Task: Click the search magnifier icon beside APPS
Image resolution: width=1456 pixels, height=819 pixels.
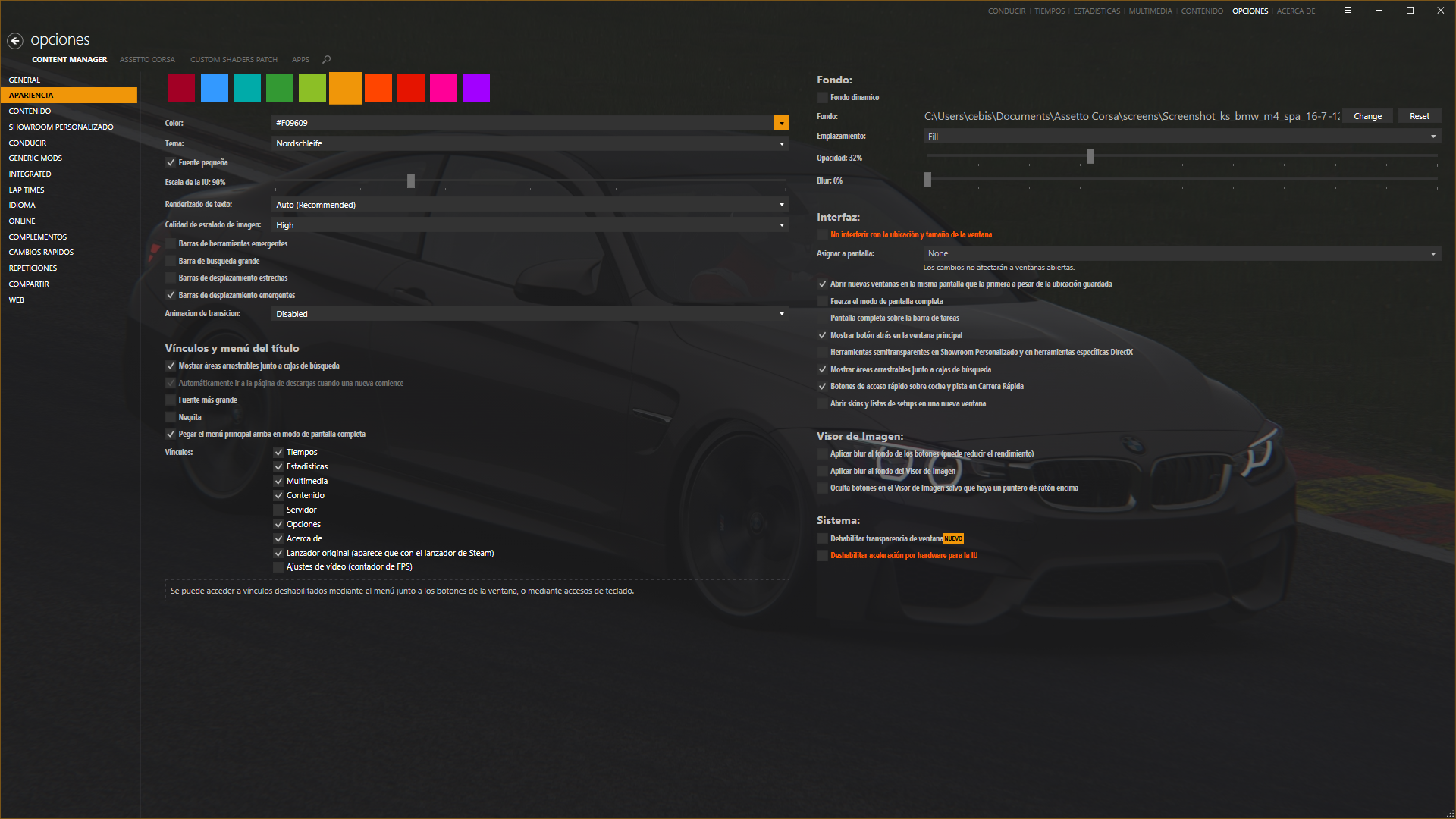Action: tap(327, 59)
